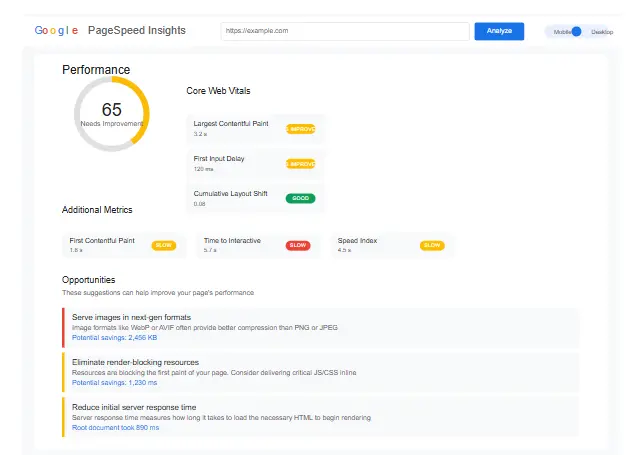
Task: Open Serve images in next-gen formats
Action: coord(321,327)
